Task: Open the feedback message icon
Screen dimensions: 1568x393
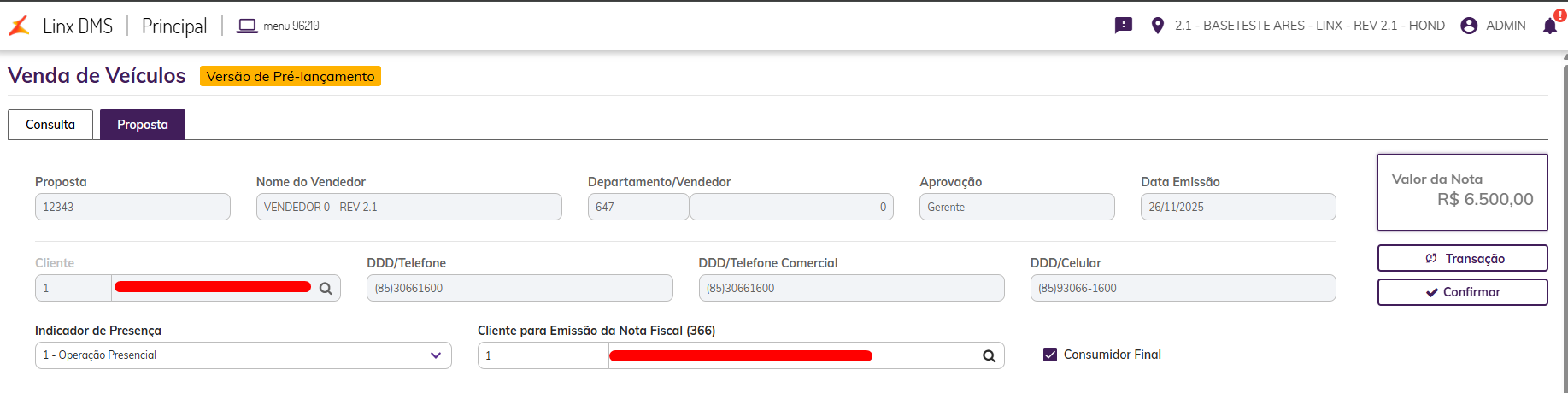Action: click(x=1124, y=26)
